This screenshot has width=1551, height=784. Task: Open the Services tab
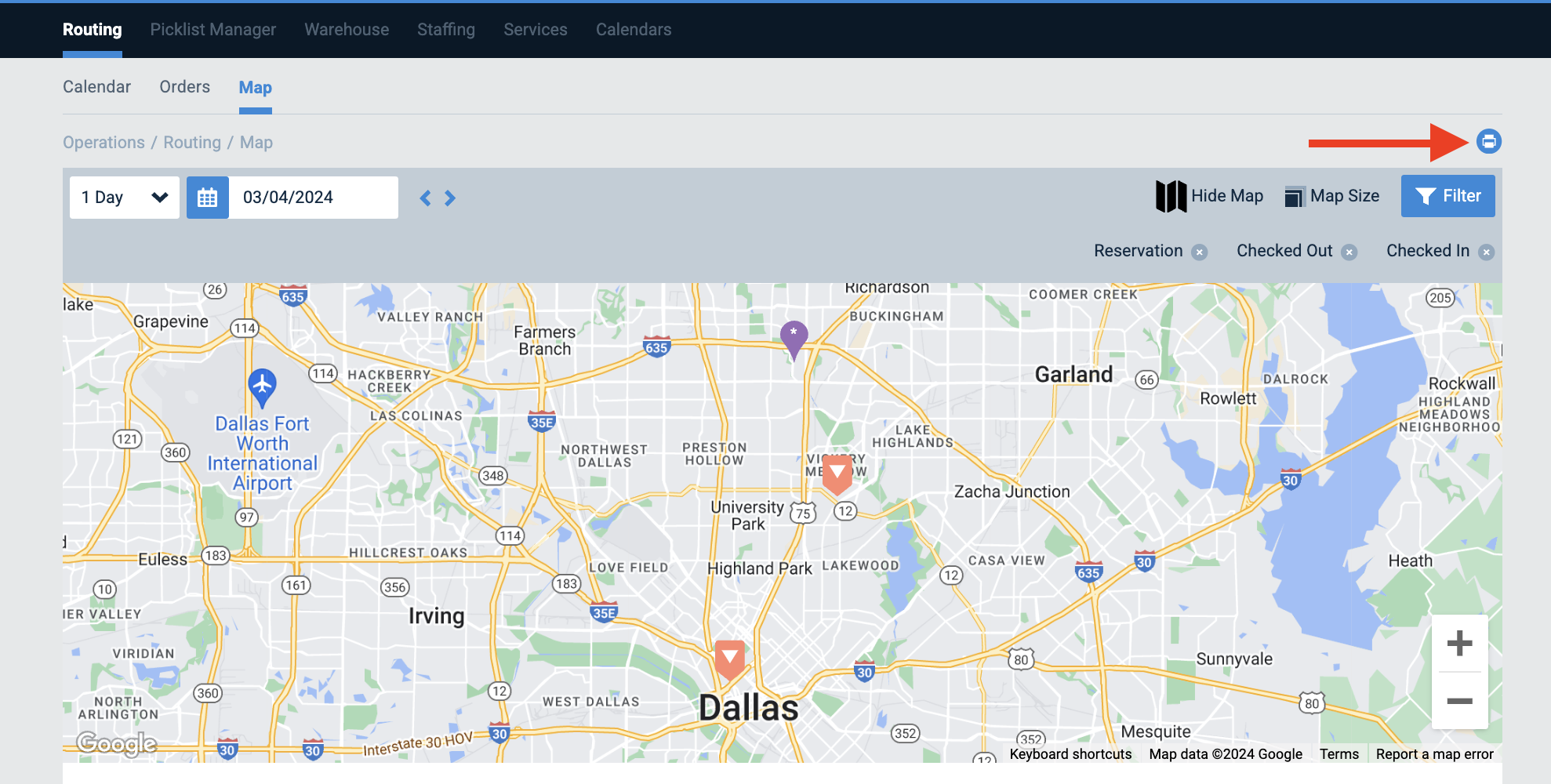[536, 30]
